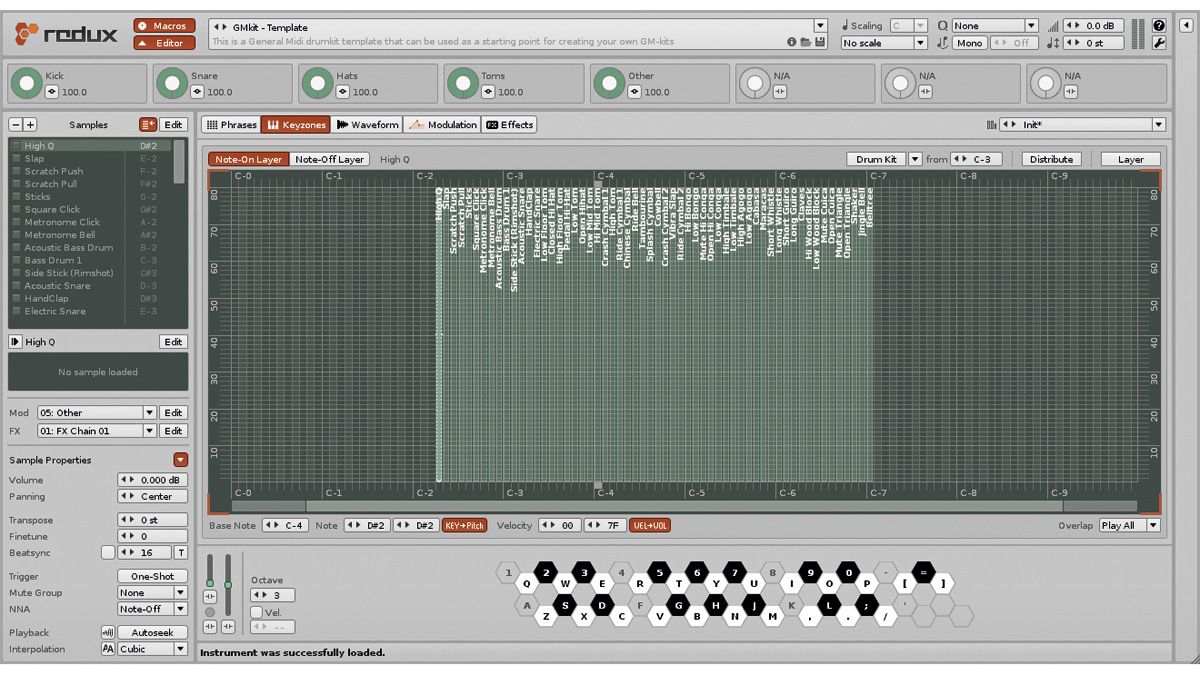Screen dimensions: 1200x675
Task: Play the High Q sample preview icon
Action: [x=16, y=342]
